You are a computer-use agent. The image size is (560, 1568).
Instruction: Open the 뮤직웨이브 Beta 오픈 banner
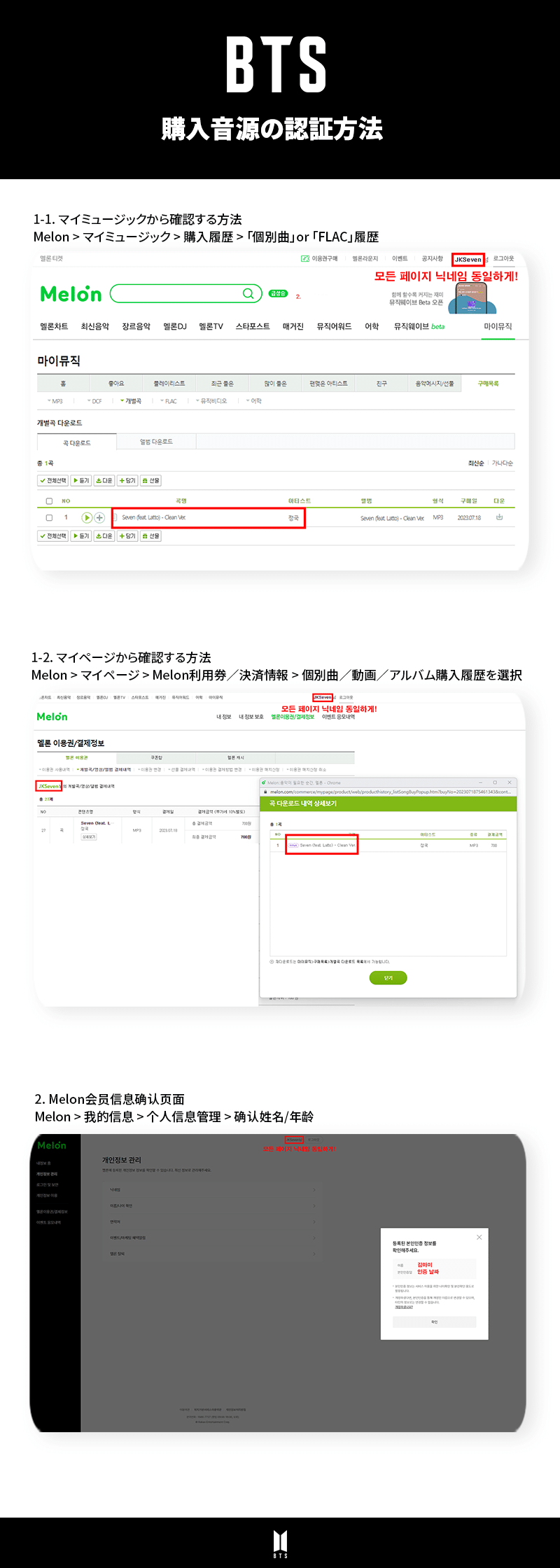coord(442,298)
